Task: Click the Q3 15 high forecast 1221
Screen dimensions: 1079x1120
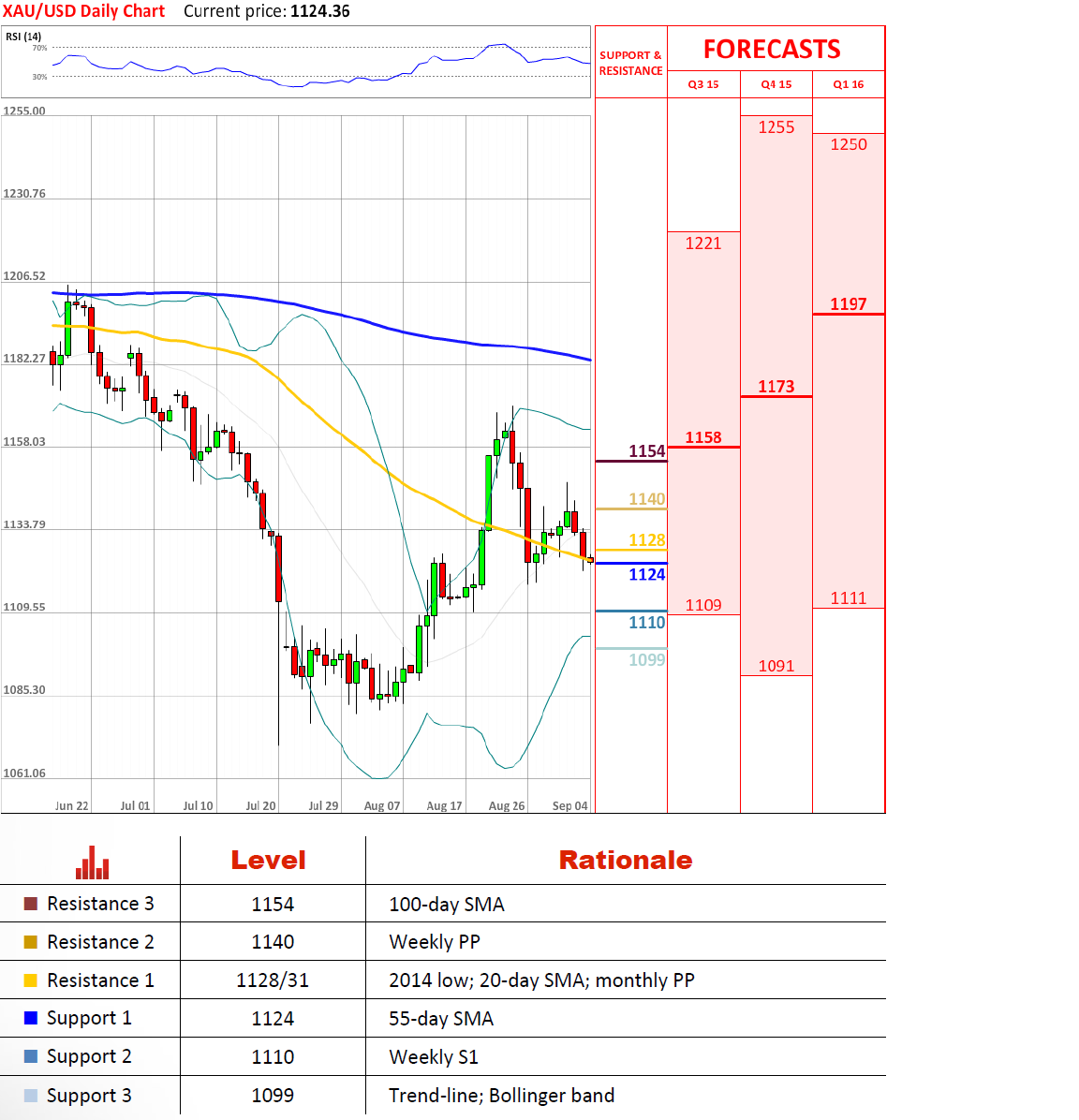Action: (703, 243)
